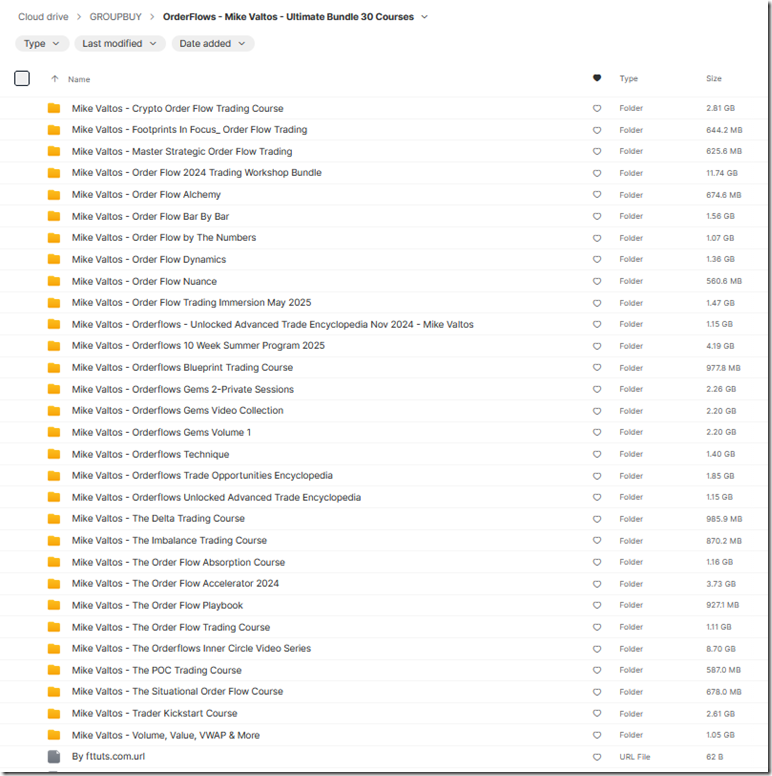Viewport: 772px width, 776px height.
Task: Sort by the Type column header
Action: 628,78
